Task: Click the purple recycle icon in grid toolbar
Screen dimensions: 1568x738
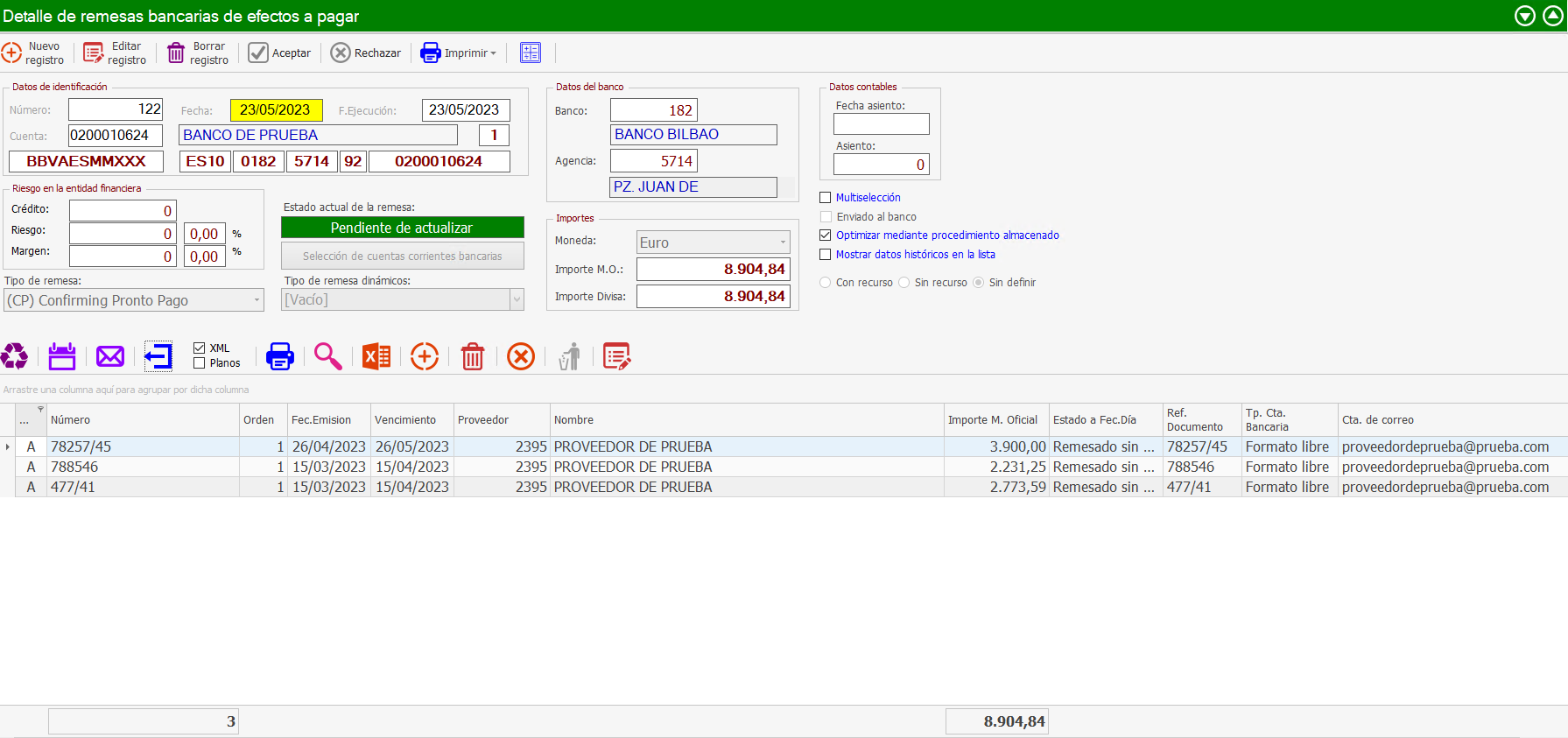Action: [14, 356]
